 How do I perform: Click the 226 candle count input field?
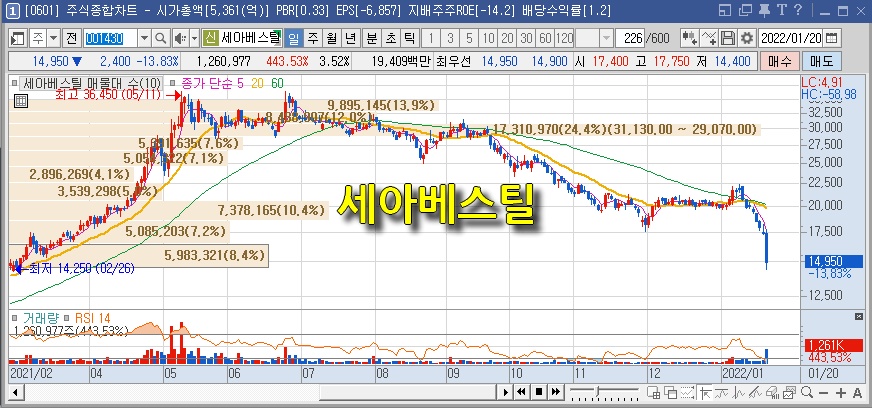(630, 38)
